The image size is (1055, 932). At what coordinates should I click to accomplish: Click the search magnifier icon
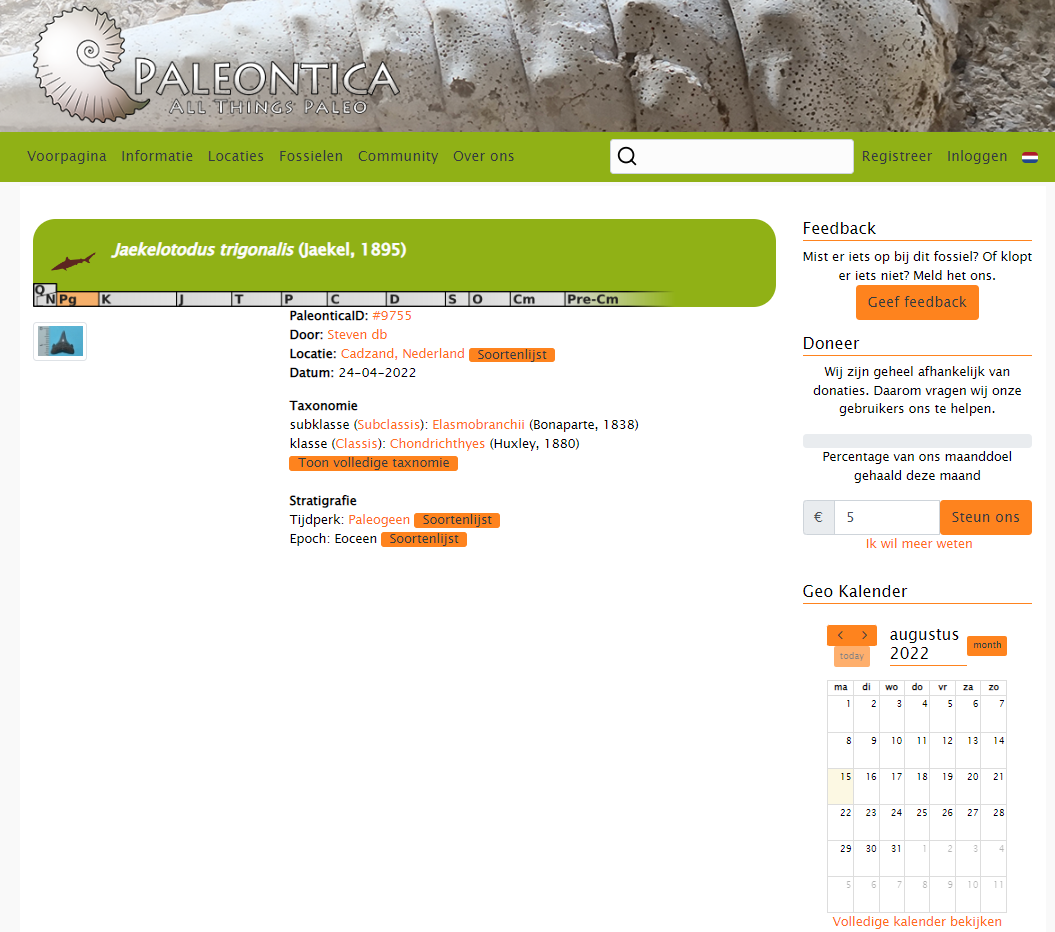pyautogui.click(x=627, y=156)
